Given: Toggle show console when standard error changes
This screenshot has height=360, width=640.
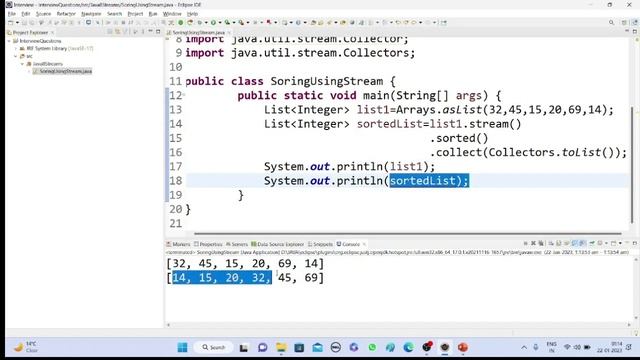Looking at the screenshot, I should [x=582, y=243].
